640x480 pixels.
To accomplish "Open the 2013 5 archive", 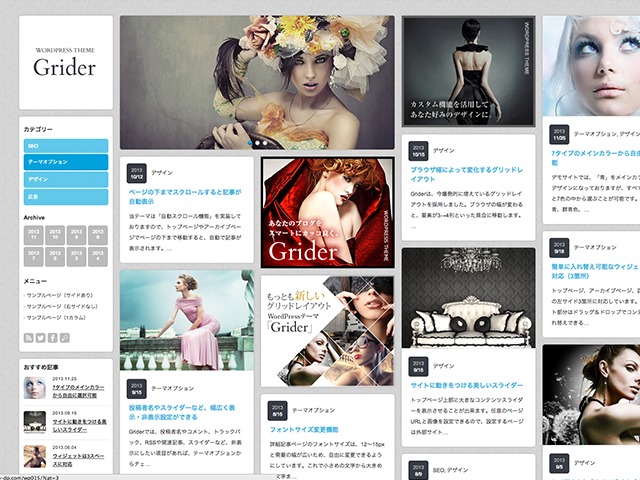I will click(x=76, y=257).
